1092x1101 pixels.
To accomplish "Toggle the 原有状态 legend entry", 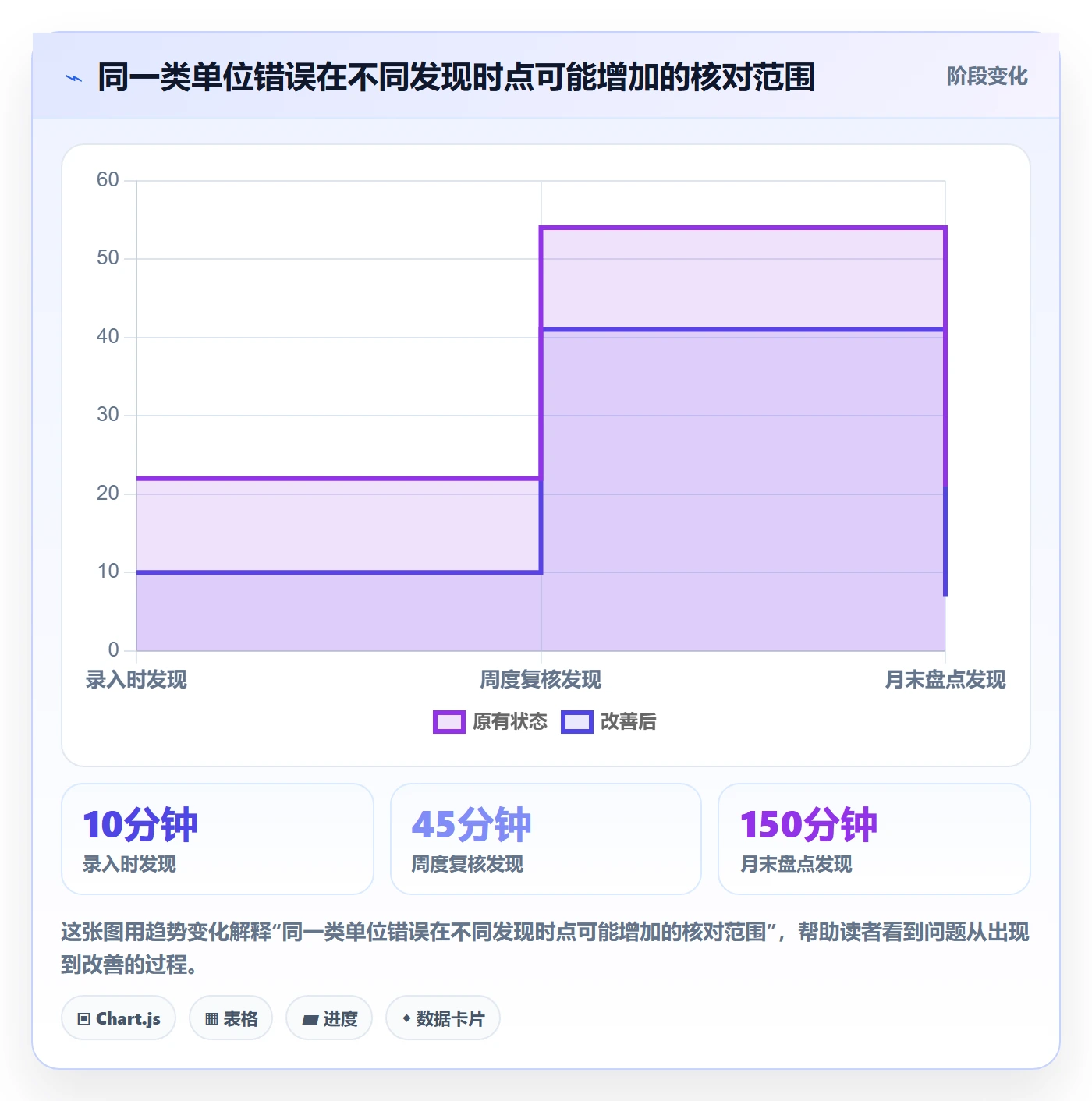I will pos(491,721).
